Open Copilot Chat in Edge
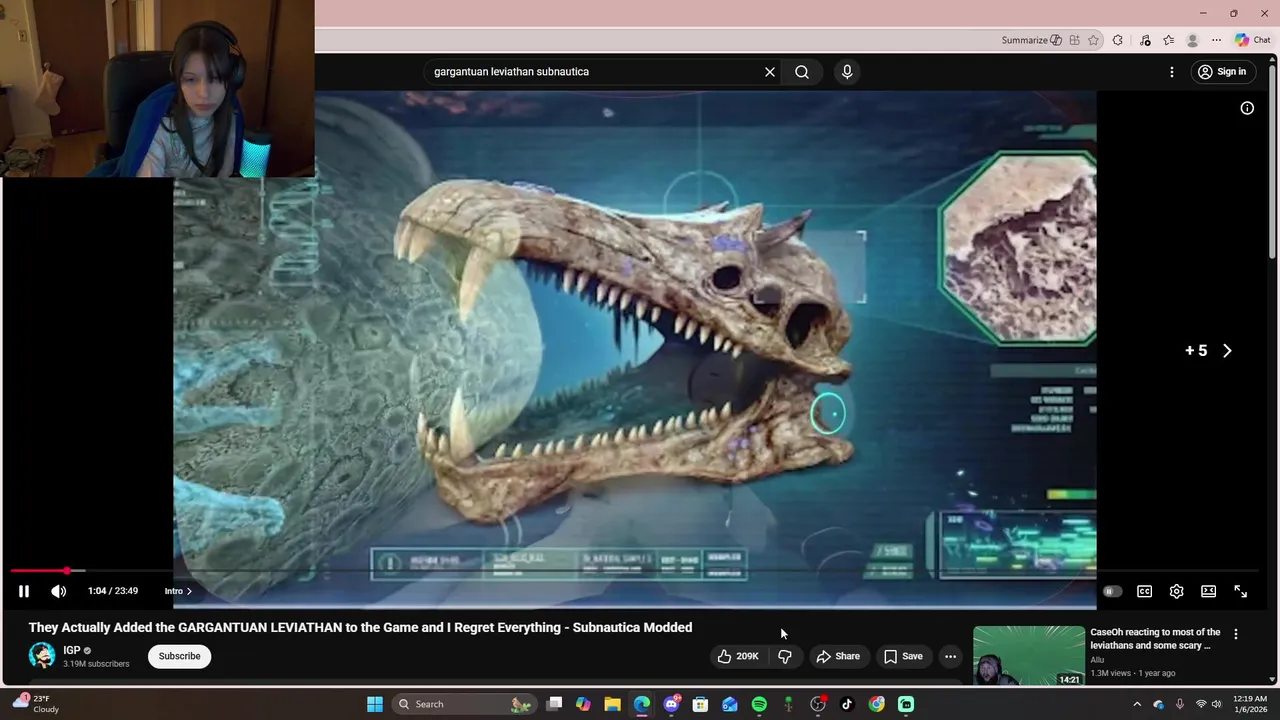Viewport: 1280px width, 720px height. coord(1253,40)
